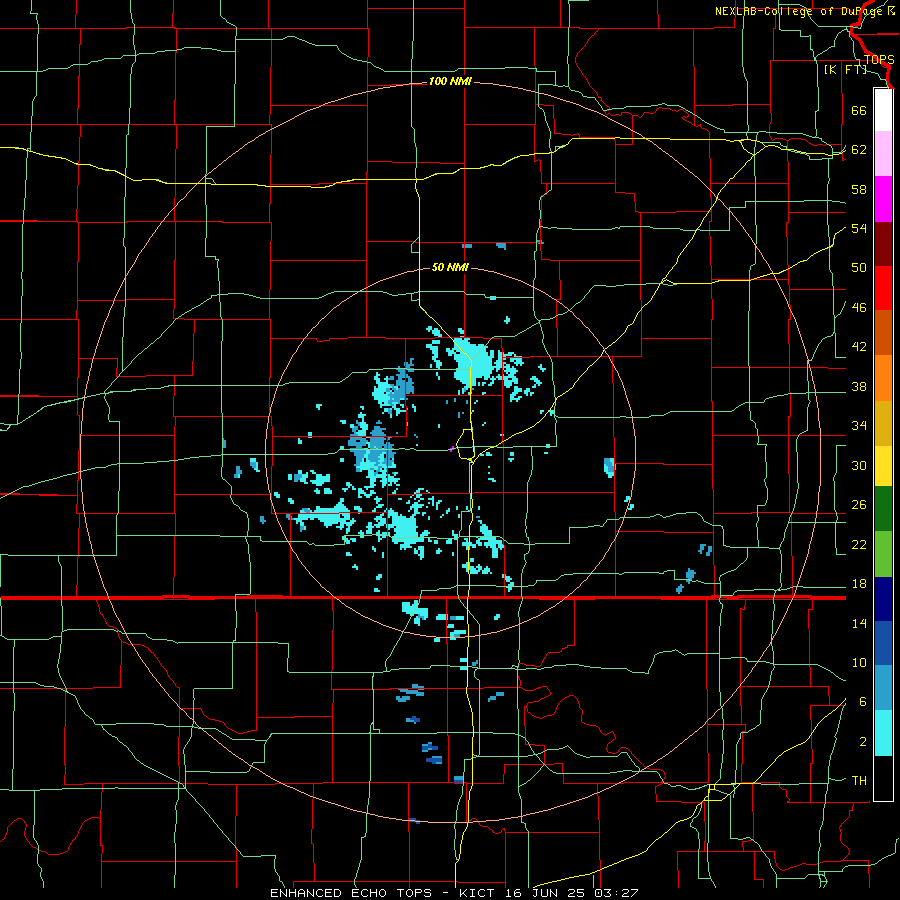Click the navy blue legend color swatch
The height and width of the screenshot is (900, 900).
click(x=883, y=599)
